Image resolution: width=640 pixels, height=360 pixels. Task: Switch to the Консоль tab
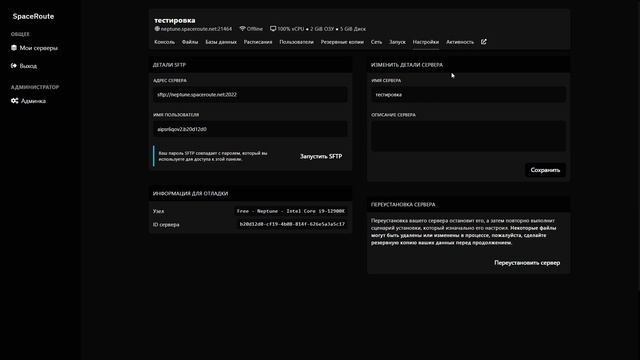[x=164, y=42]
